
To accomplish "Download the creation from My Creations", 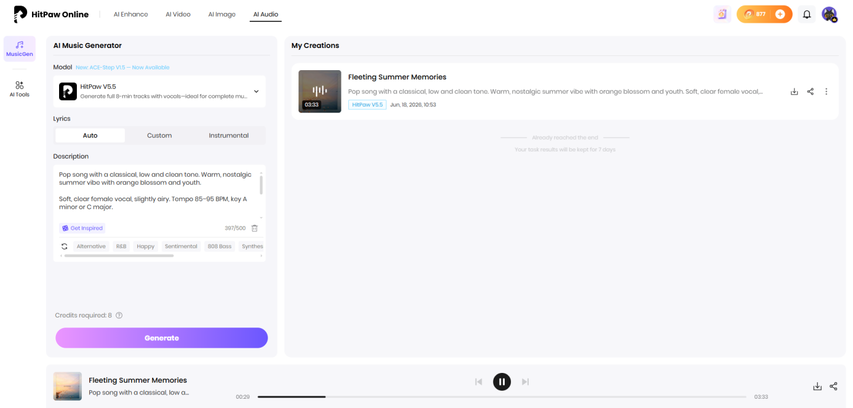I will pos(794,91).
